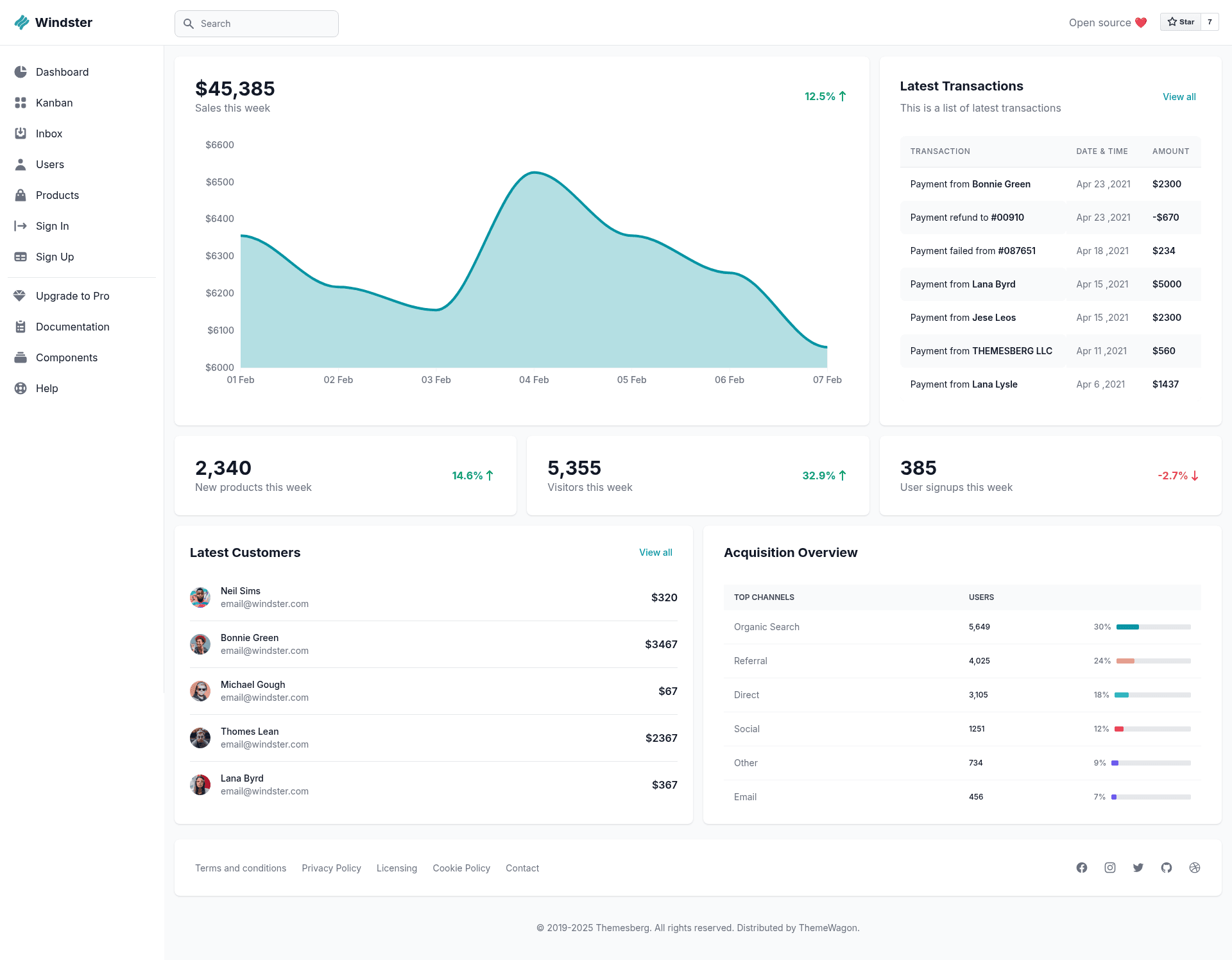Click the Components stack icon

tap(21, 357)
